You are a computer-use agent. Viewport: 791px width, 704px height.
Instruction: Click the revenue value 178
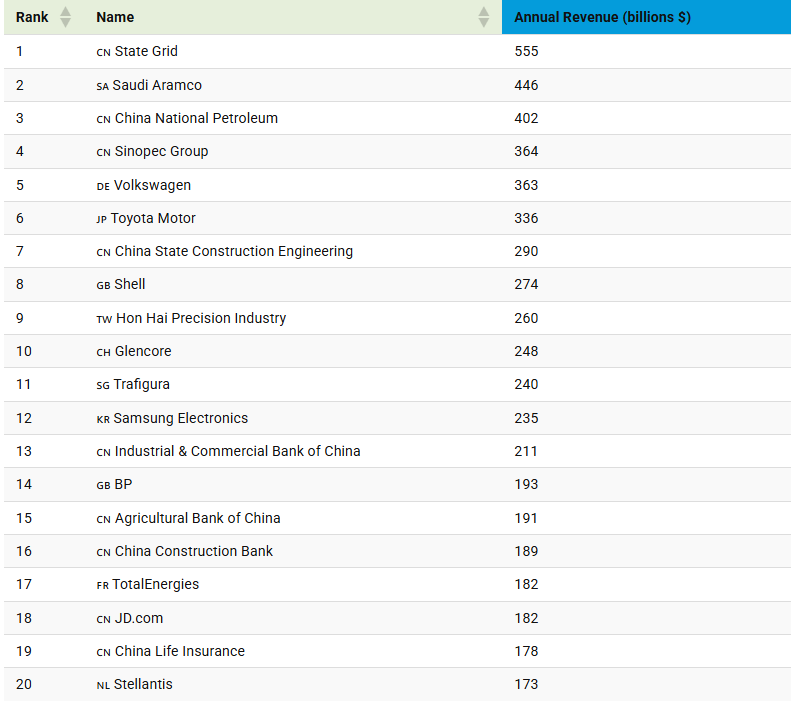tap(526, 651)
